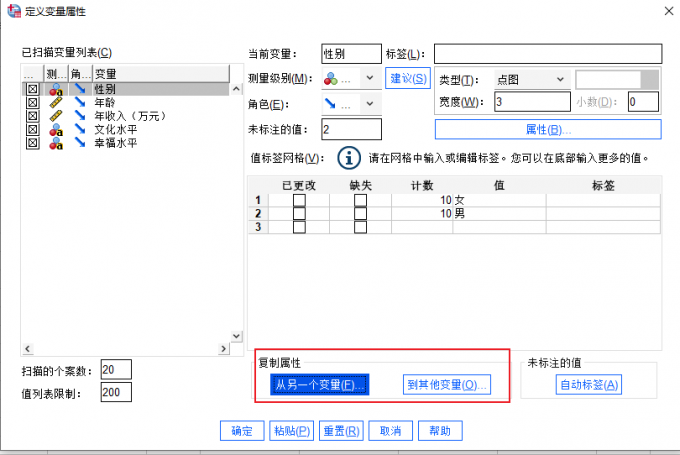680x455 pixels.
Task: Click the blue information icon near 值标签网格
Action: pyautogui.click(x=349, y=158)
